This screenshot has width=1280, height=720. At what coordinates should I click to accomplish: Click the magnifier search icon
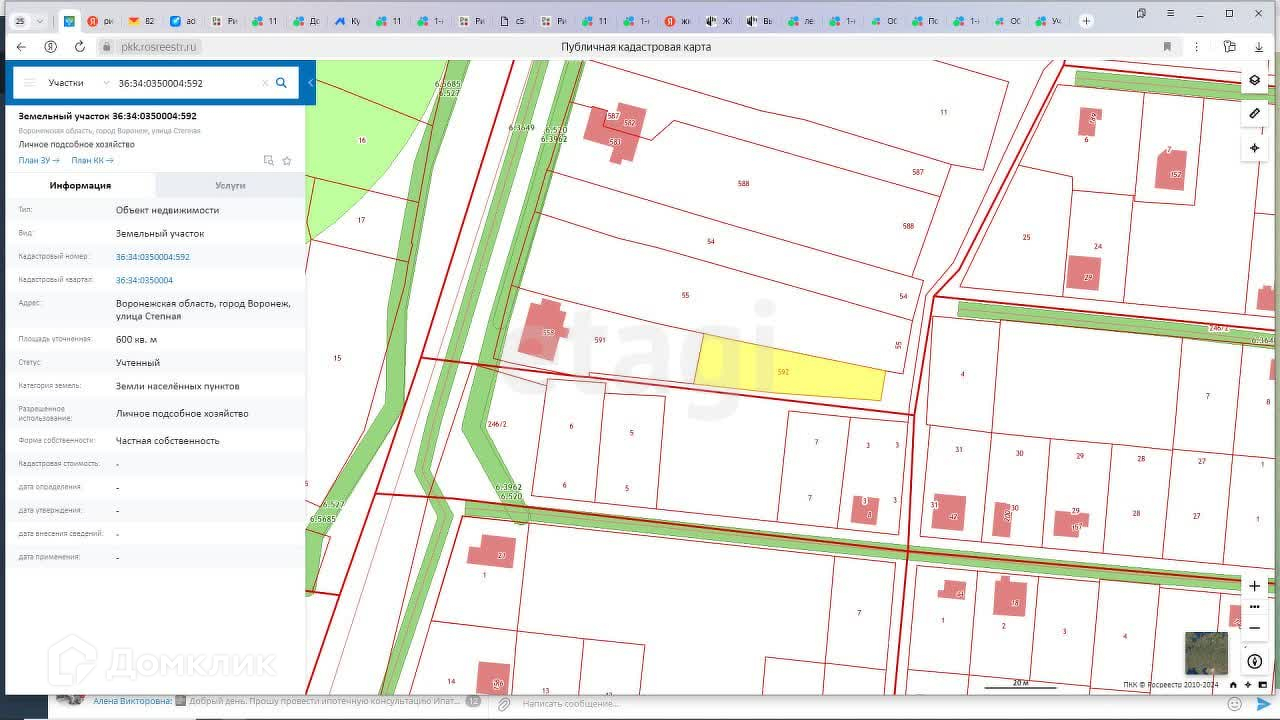[281, 83]
